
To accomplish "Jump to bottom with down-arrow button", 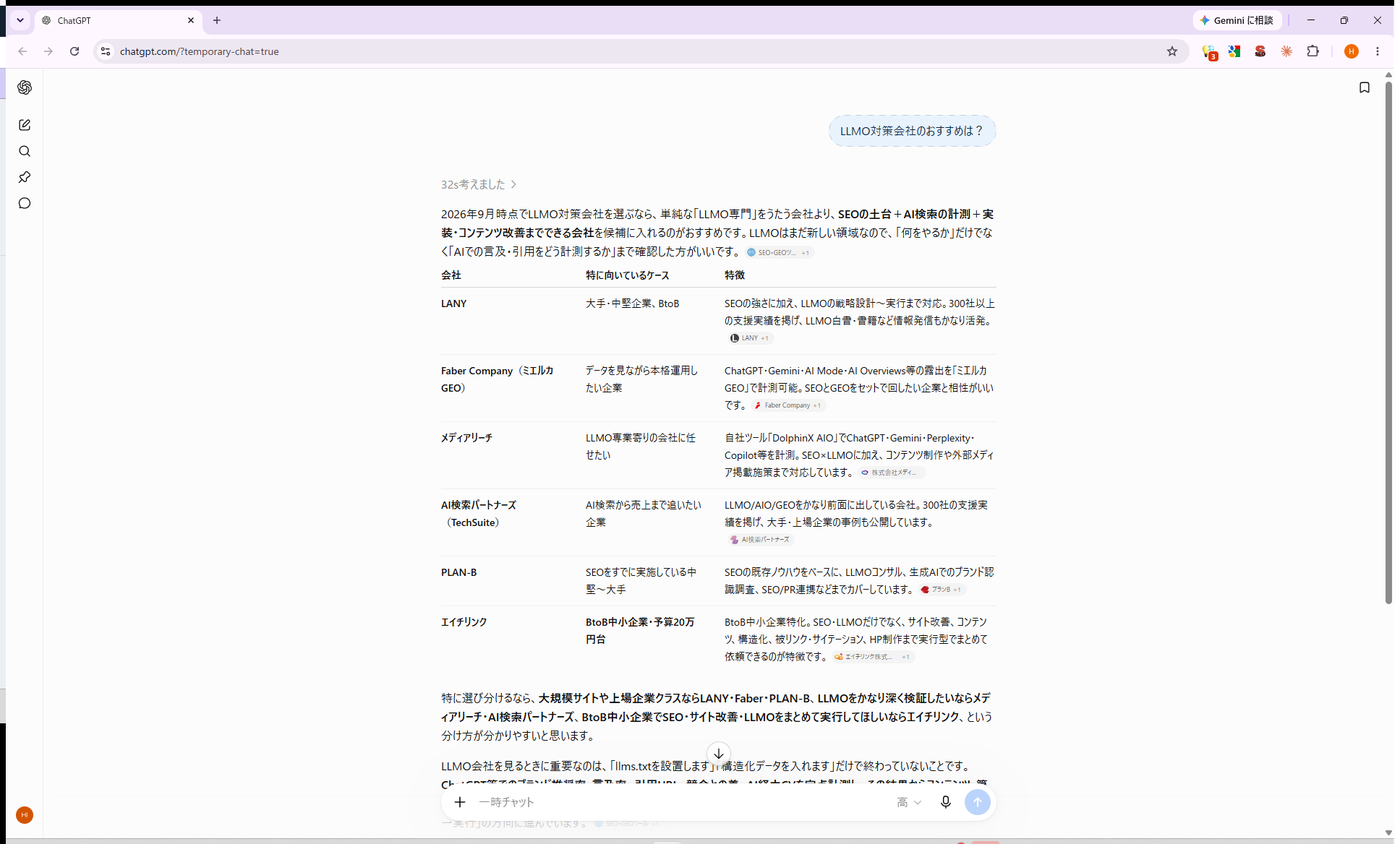I will [718, 754].
